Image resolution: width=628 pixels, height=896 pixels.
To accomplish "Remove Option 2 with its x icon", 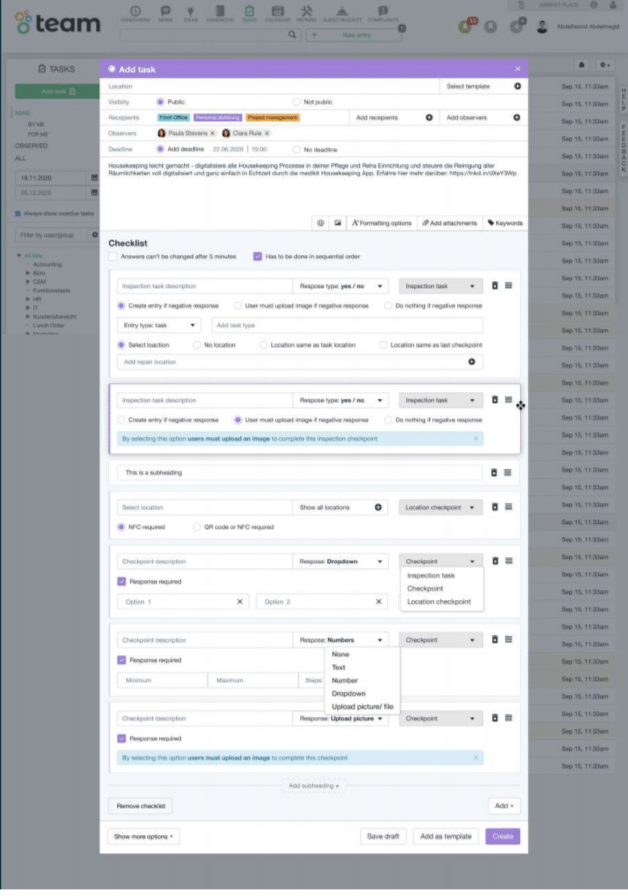I will [378, 602].
